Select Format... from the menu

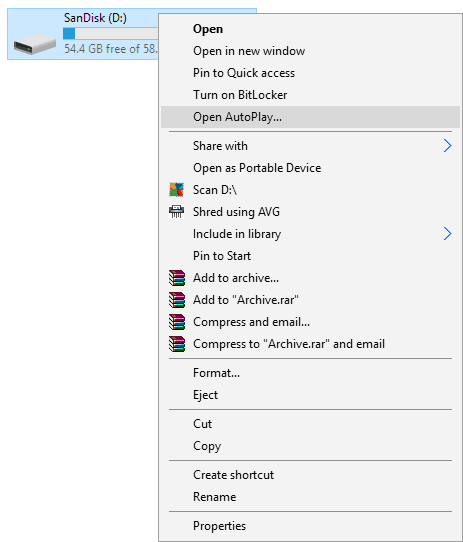click(311, 373)
